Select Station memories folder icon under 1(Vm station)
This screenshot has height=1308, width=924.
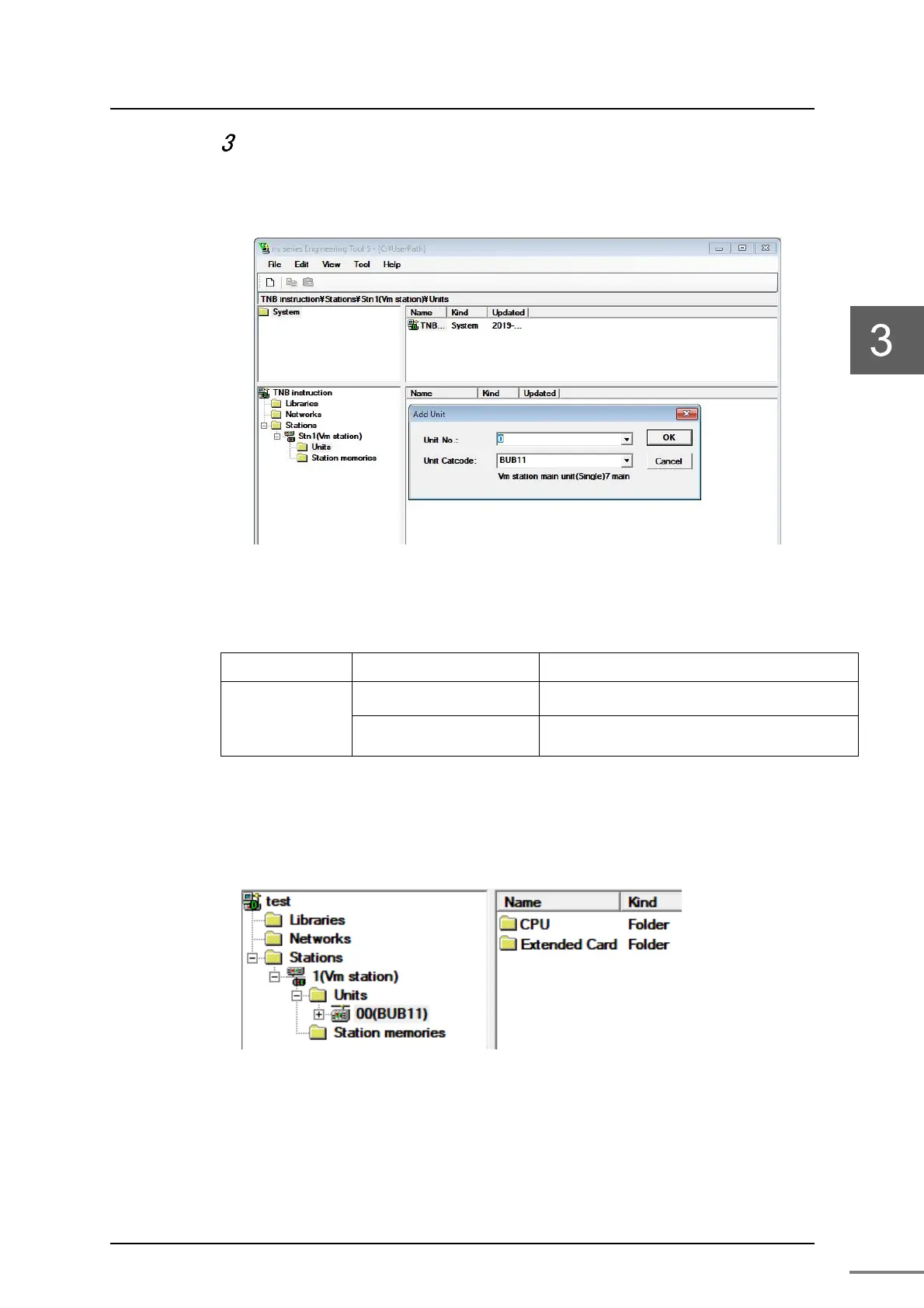point(318,1032)
